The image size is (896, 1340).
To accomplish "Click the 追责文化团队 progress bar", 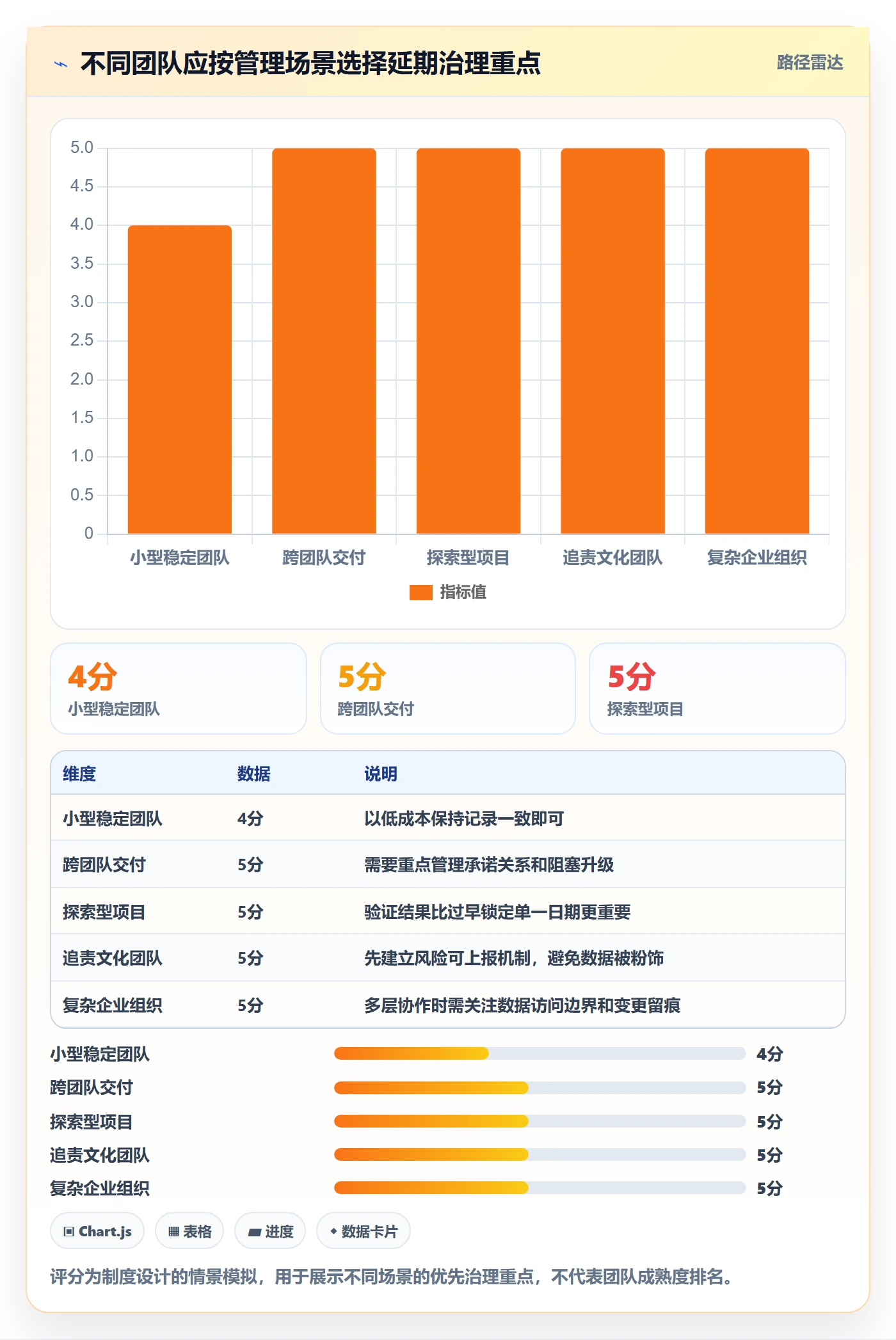I will click(x=540, y=1154).
